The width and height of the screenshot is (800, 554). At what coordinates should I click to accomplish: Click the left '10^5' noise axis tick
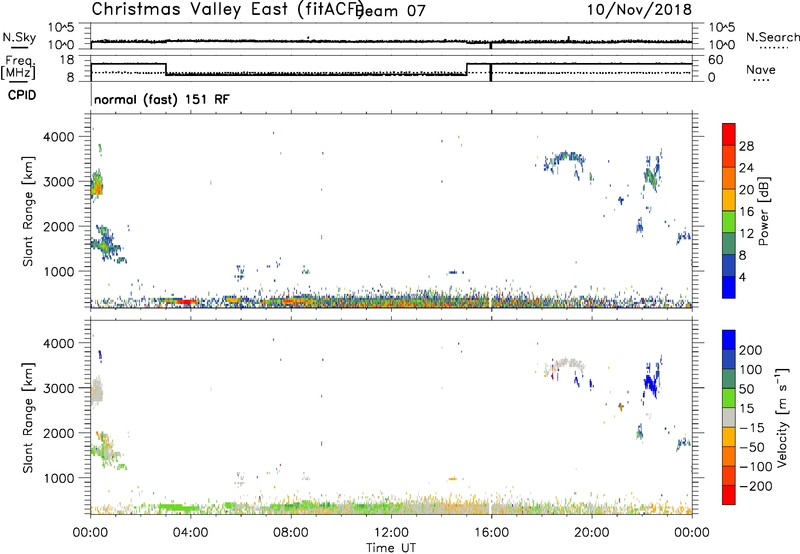coord(61,28)
